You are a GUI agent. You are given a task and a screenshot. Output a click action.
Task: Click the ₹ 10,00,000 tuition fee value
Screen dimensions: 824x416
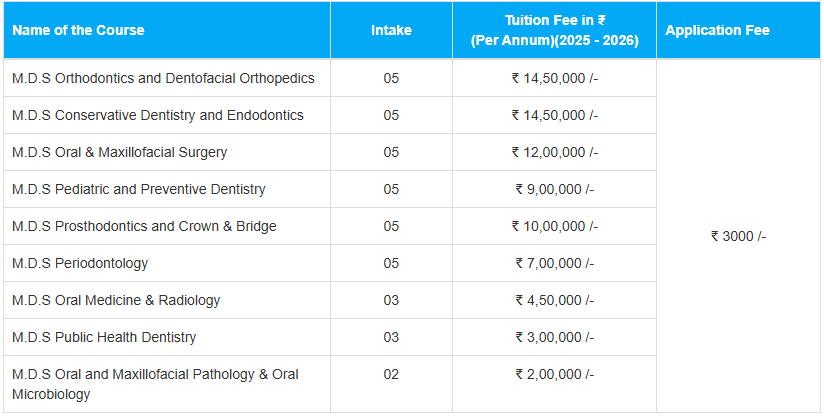click(554, 226)
